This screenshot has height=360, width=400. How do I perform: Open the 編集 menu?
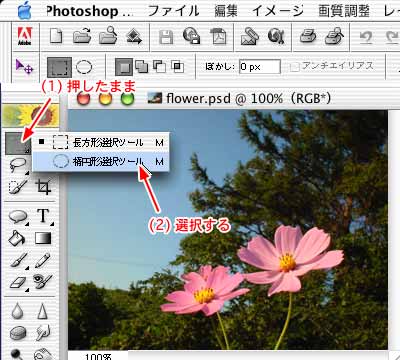226,11
